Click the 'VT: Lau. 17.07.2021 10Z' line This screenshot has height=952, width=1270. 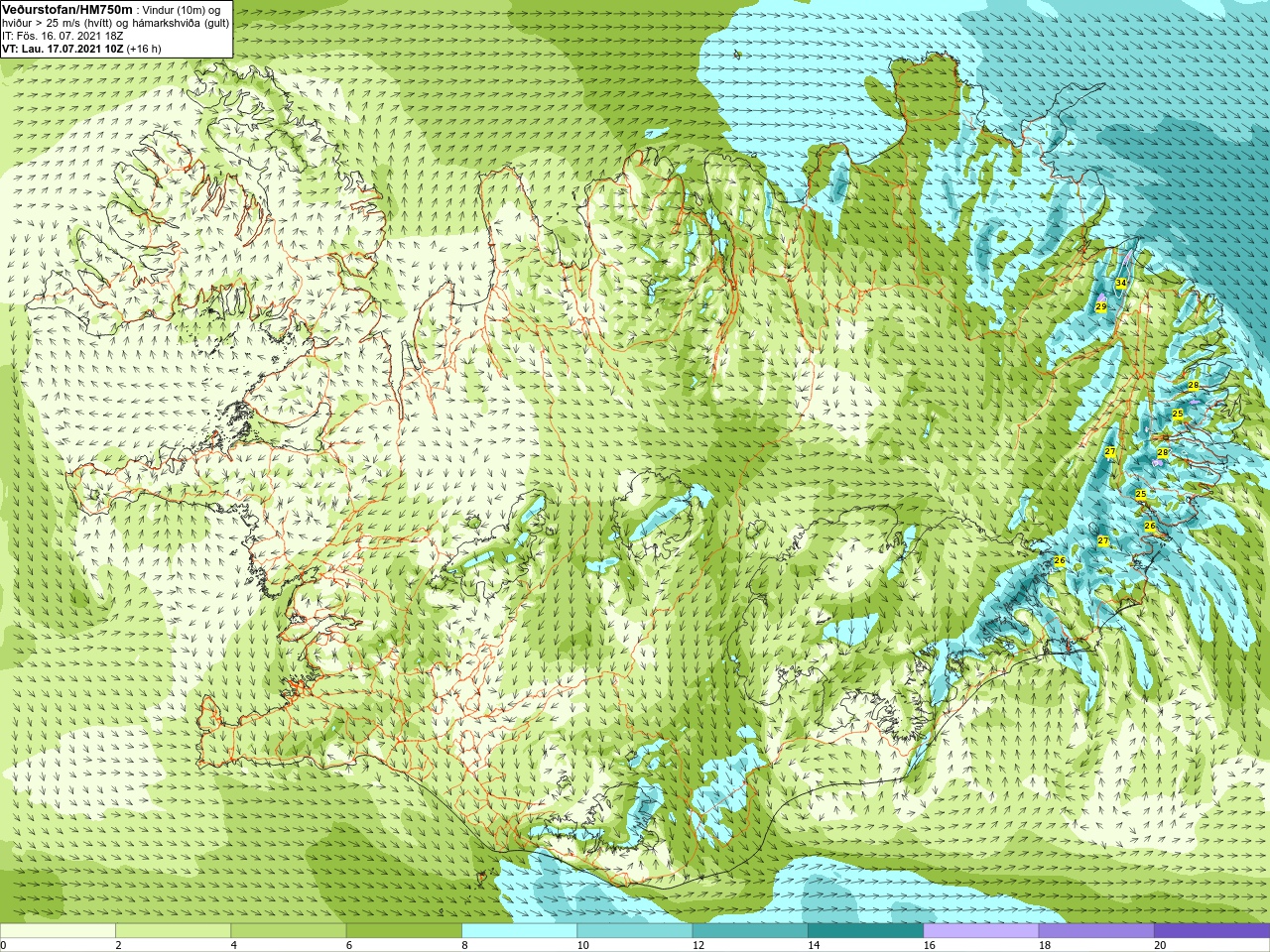click(x=81, y=48)
